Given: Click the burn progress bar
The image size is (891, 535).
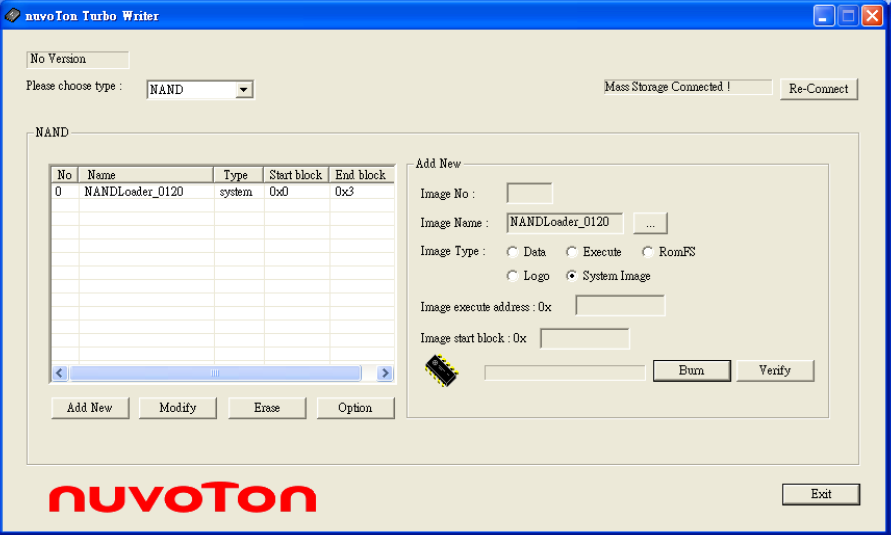Looking at the screenshot, I should point(565,373).
